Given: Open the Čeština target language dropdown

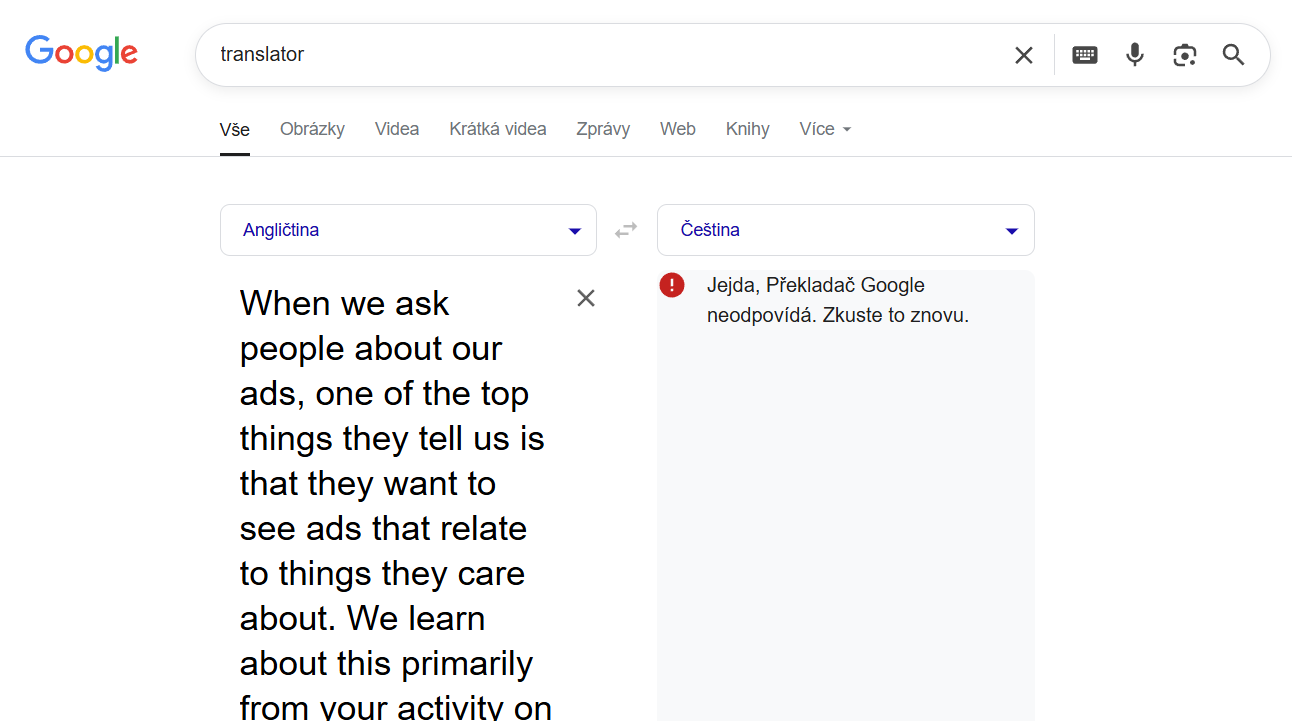Looking at the screenshot, I should tap(845, 230).
